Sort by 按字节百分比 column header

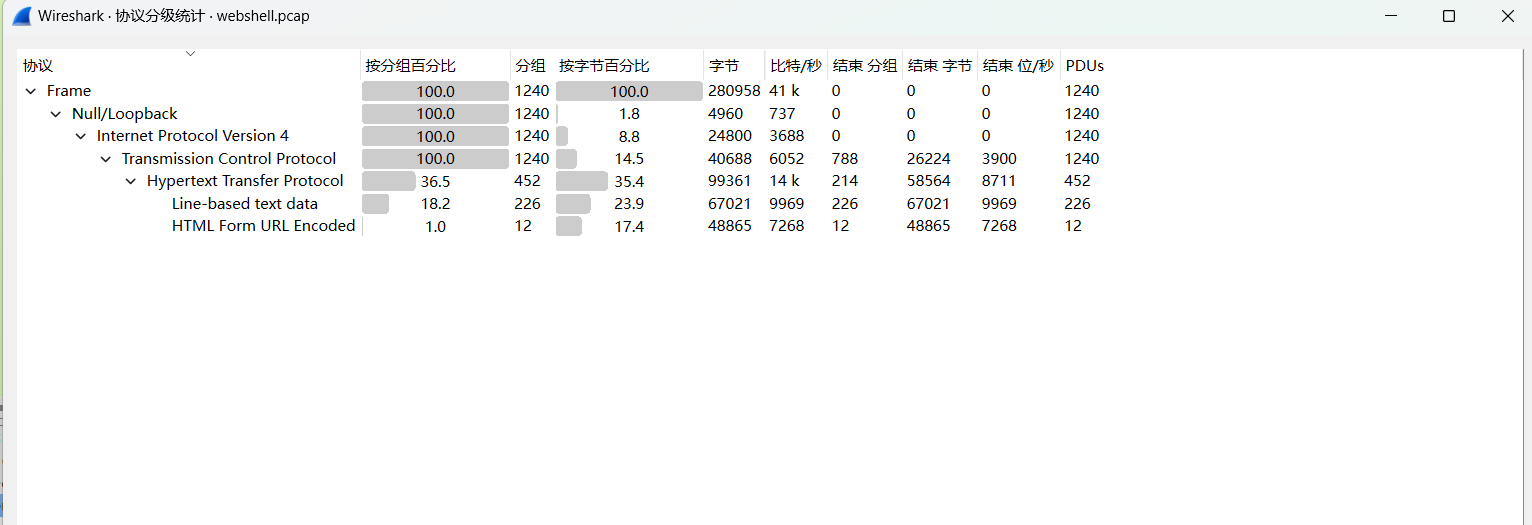(x=629, y=66)
